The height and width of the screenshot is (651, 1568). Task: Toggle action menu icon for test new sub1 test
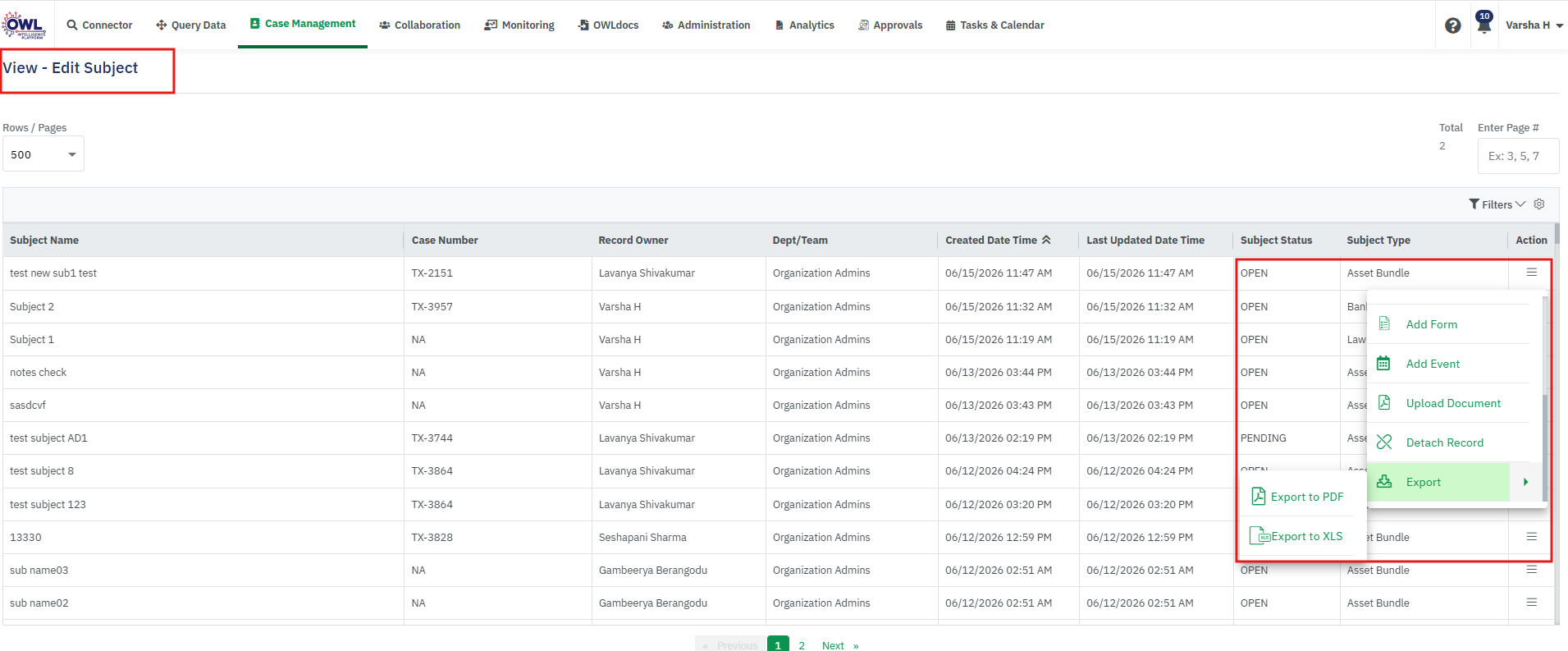1531,273
